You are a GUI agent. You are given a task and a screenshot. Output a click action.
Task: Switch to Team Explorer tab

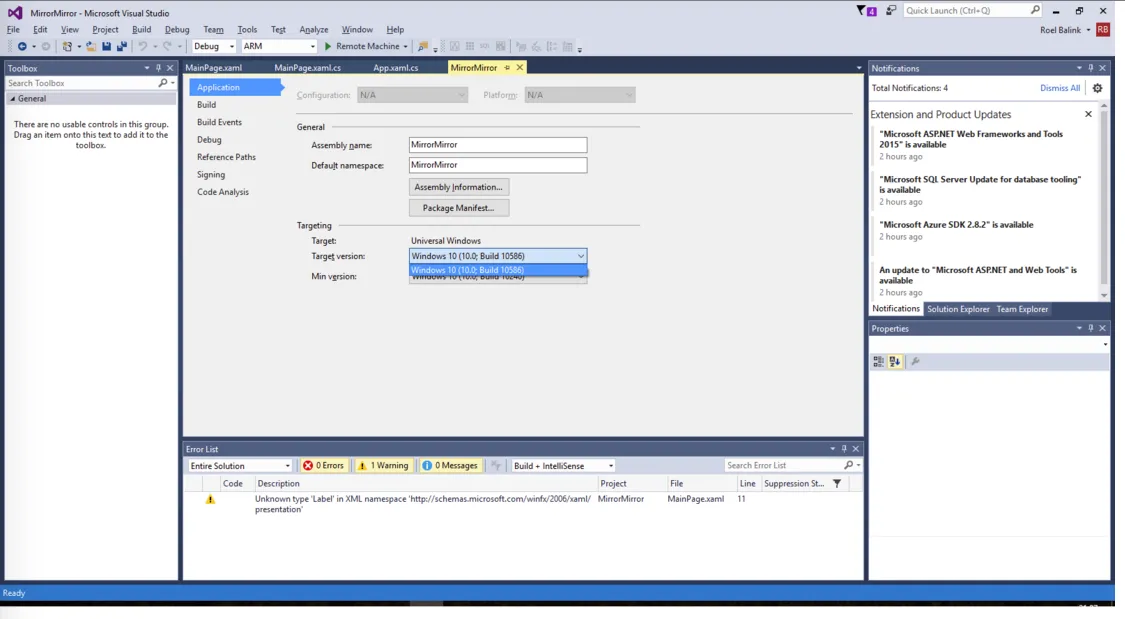(x=1022, y=309)
